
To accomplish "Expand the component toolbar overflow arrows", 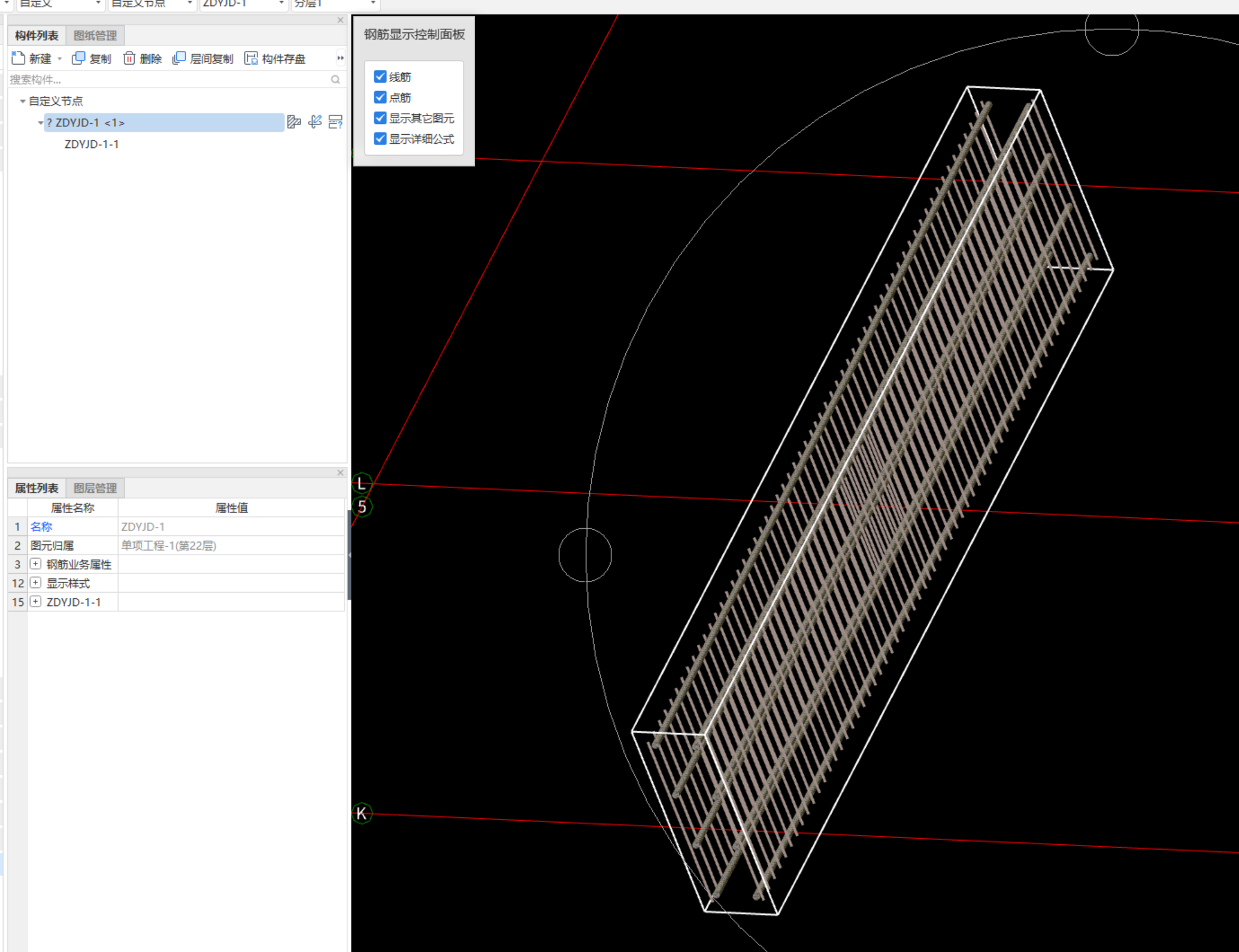I will tap(340, 58).
